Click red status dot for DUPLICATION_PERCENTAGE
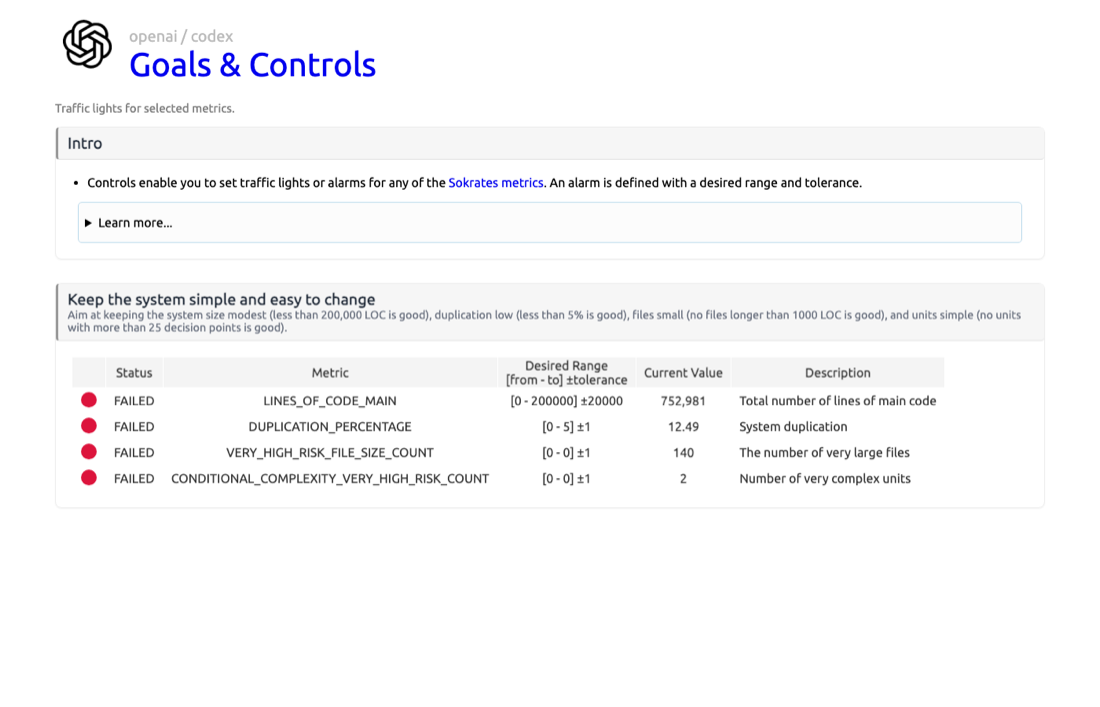Viewport: 1100px width, 707px height. [88, 426]
